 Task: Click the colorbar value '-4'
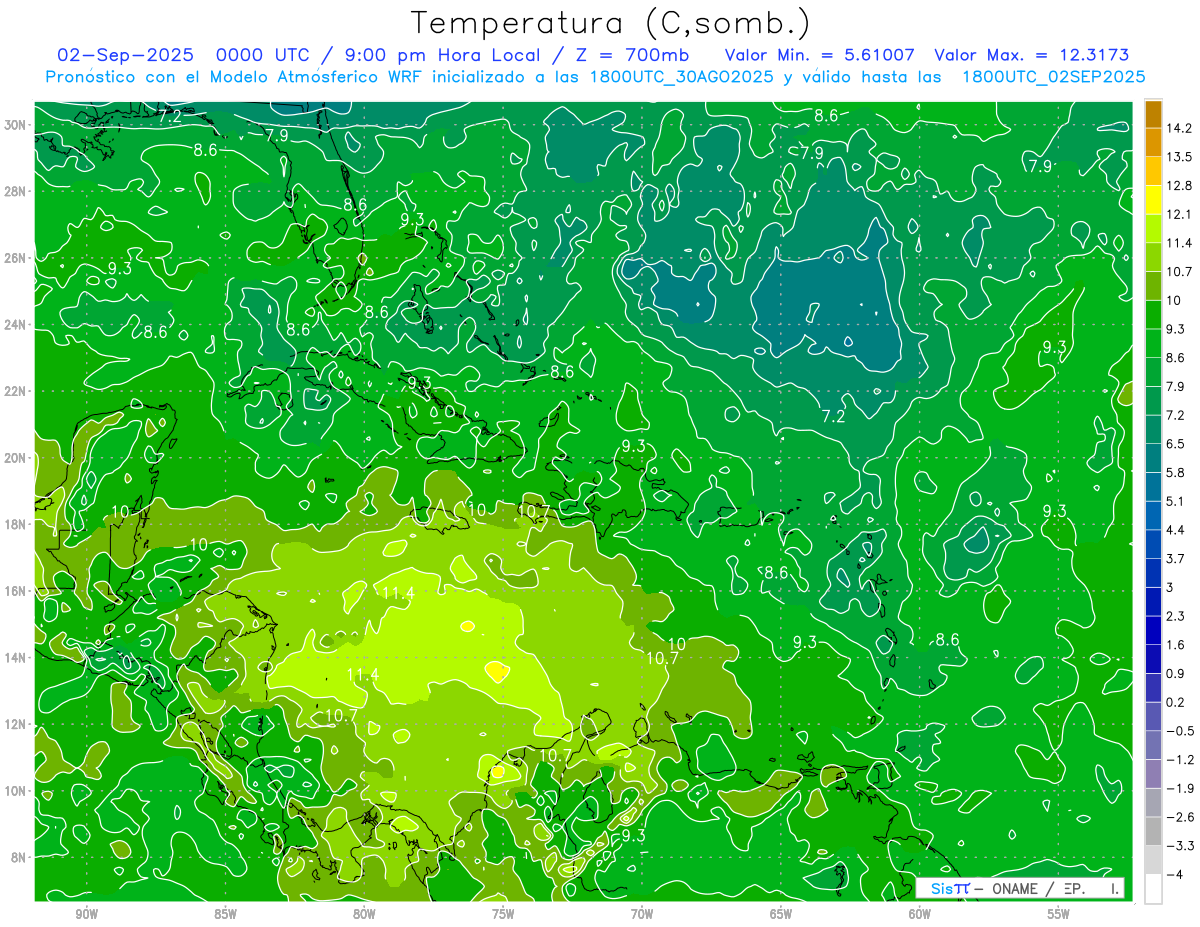point(1174,874)
